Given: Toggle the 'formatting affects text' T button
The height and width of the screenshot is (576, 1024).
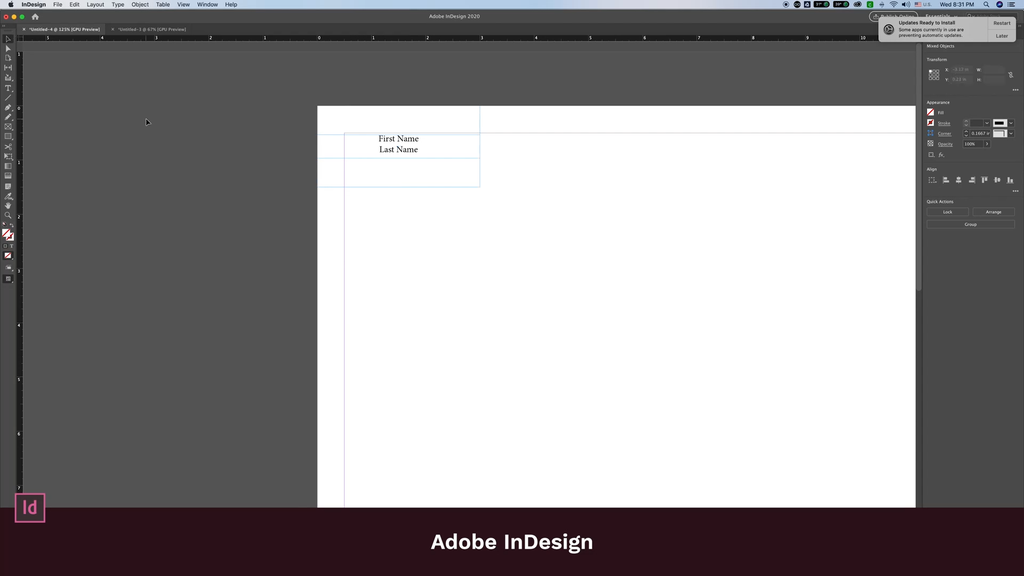Looking at the screenshot, I should 12,245.
